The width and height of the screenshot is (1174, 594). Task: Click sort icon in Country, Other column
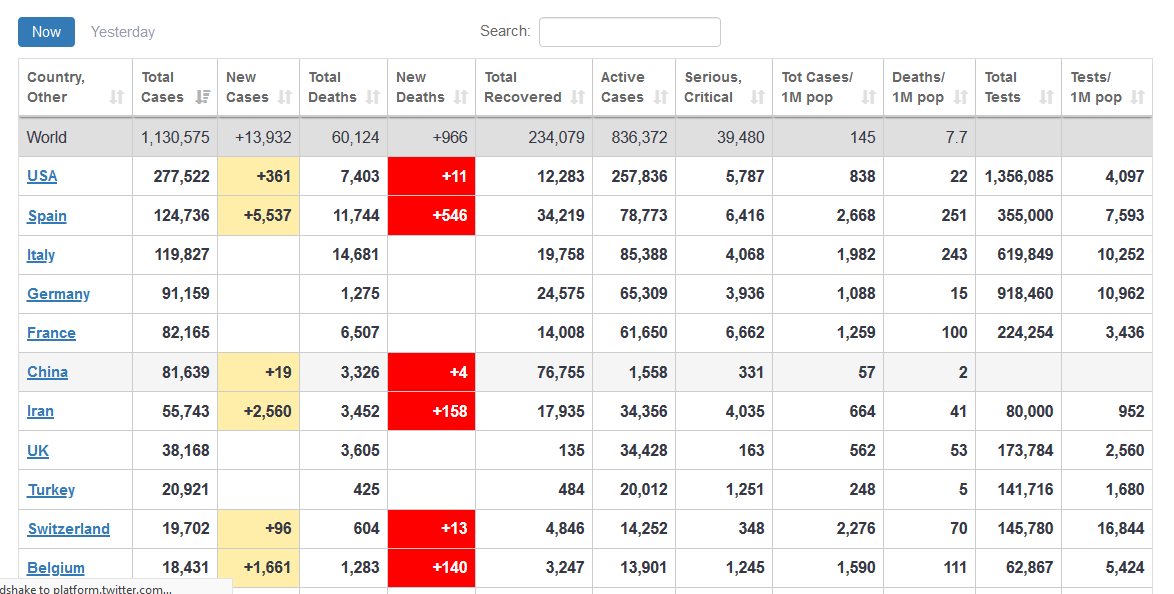pyautogui.click(x=117, y=97)
